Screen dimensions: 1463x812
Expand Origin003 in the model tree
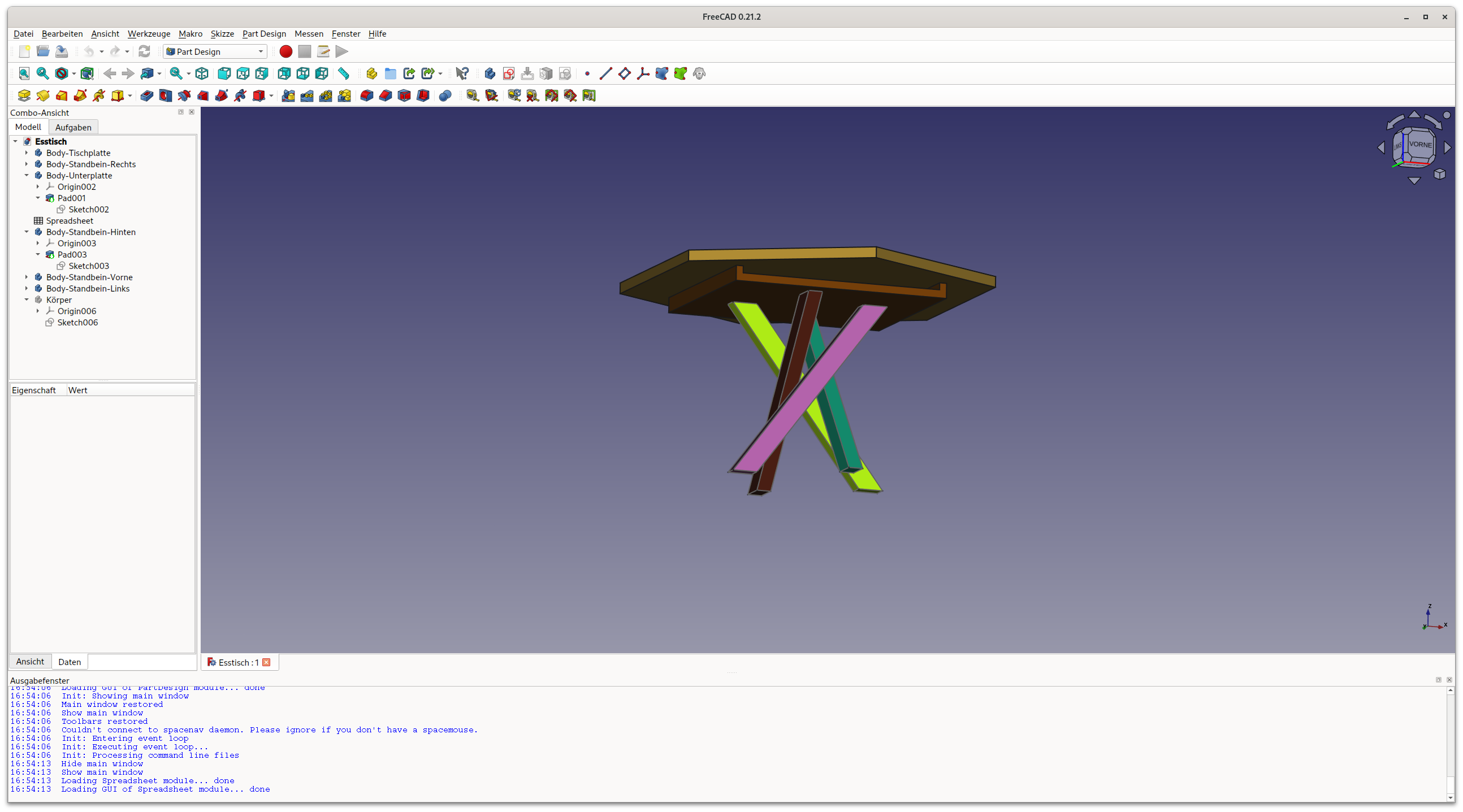[37, 243]
